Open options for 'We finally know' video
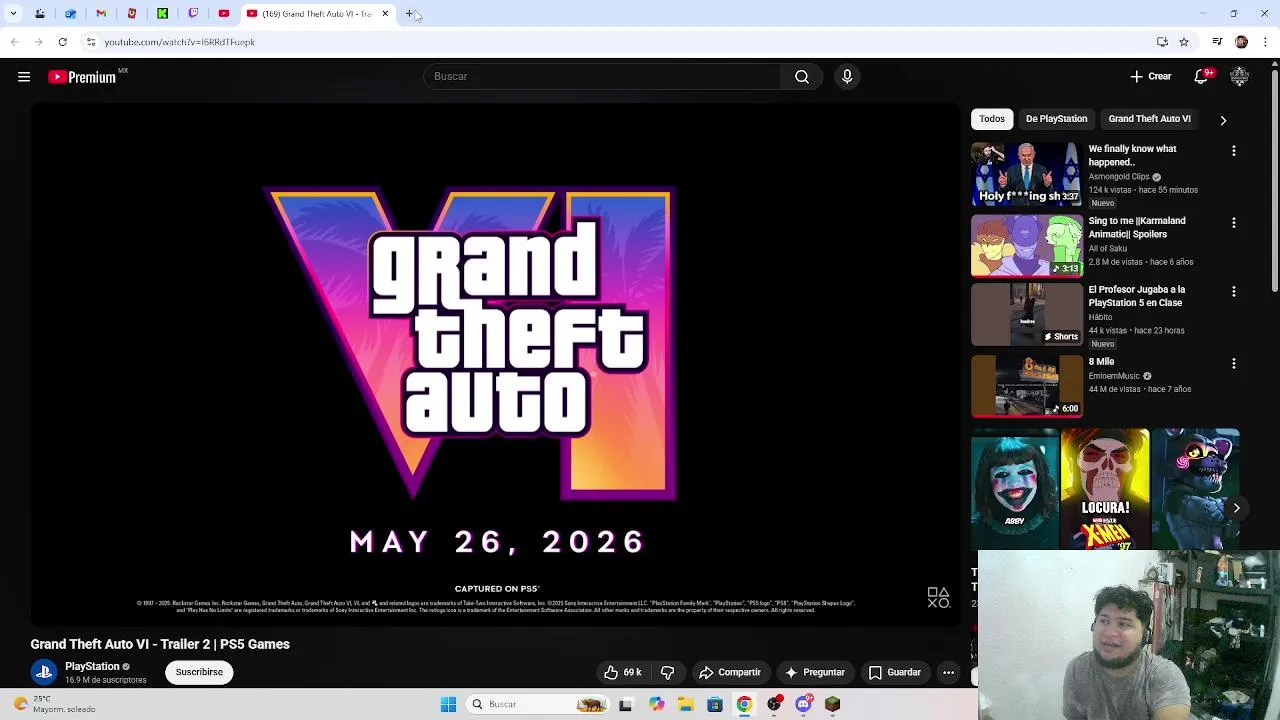1280x720 pixels. point(1233,151)
